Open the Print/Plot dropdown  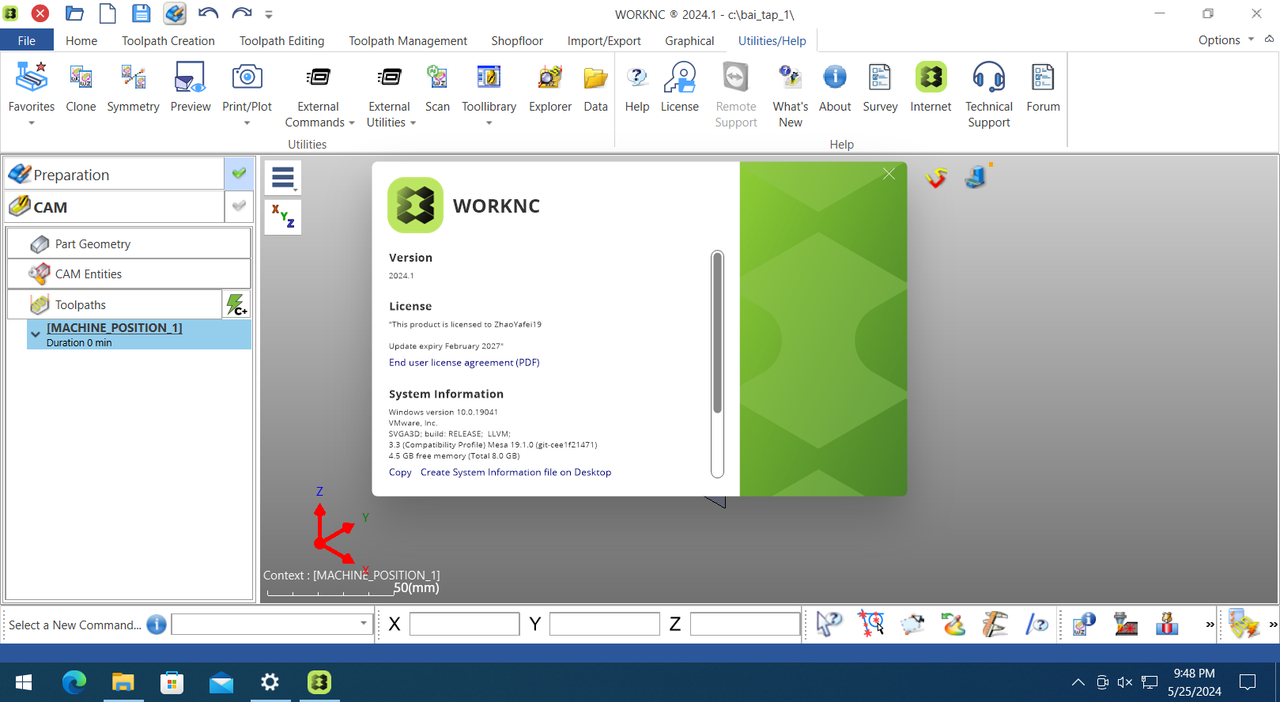coord(247,123)
